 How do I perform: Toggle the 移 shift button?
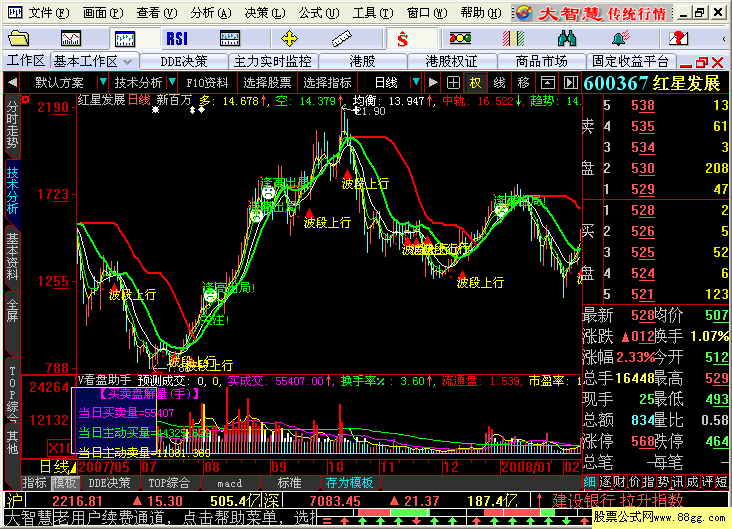(x=523, y=83)
